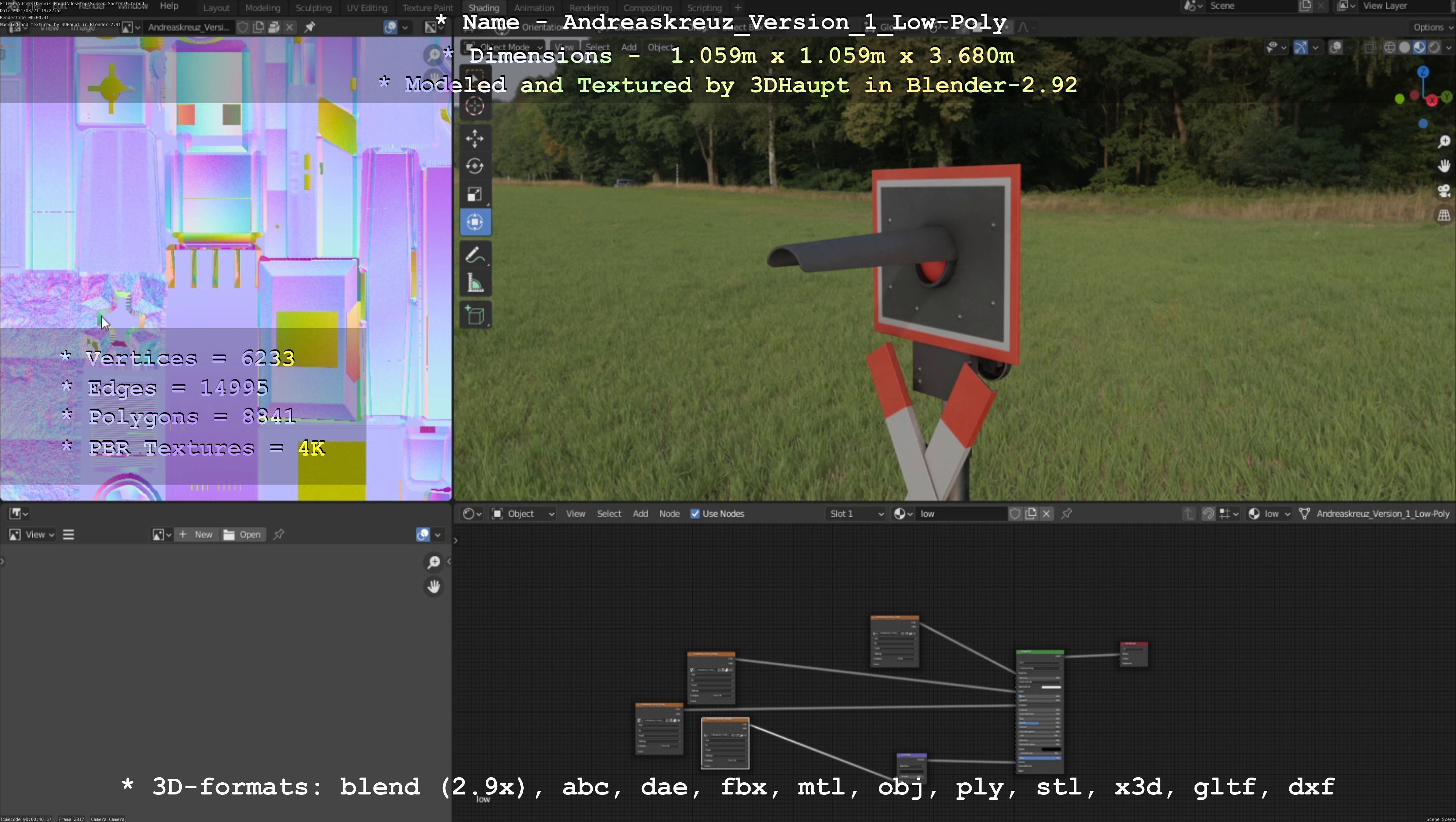Select the Scale tool
This screenshot has height=822, width=1456.
(475, 194)
